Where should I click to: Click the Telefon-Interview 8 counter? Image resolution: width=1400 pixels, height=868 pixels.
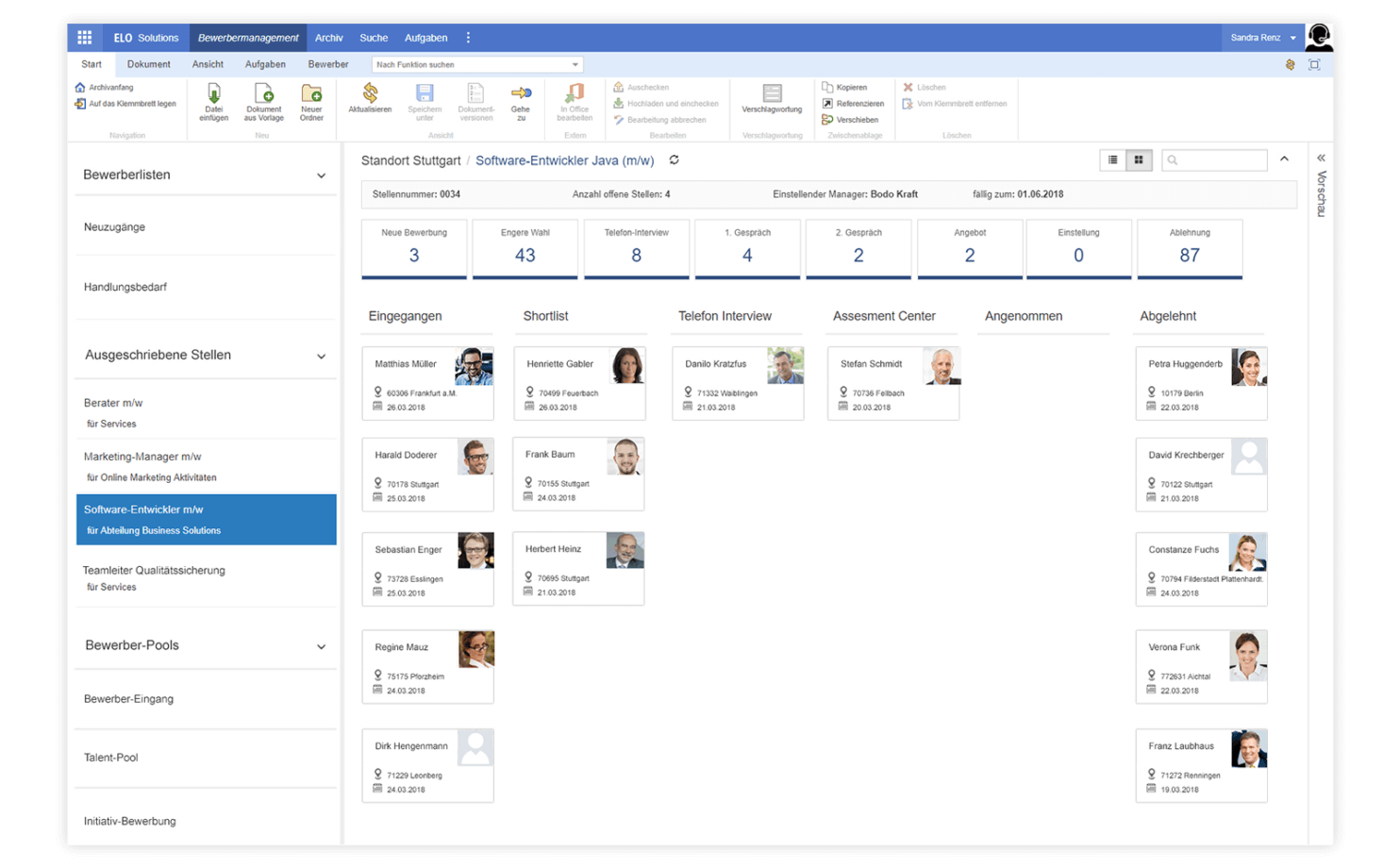[636, 249]
